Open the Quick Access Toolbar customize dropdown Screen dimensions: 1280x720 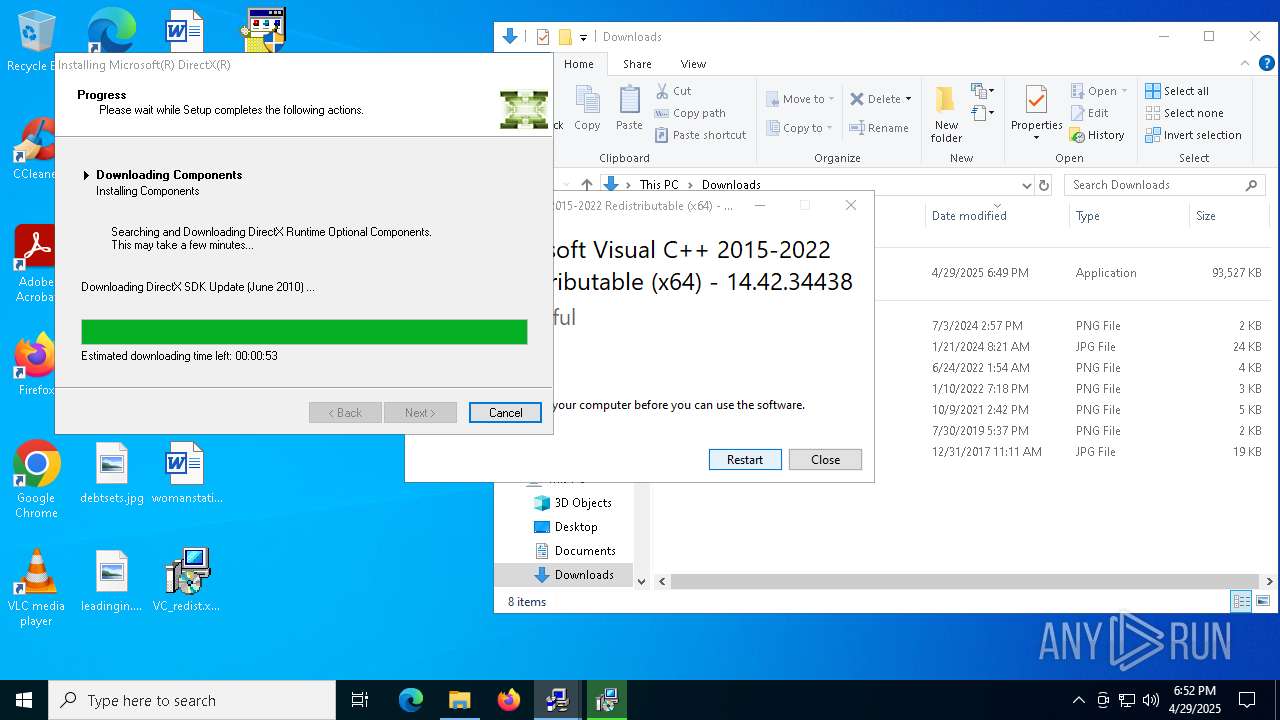583,37
